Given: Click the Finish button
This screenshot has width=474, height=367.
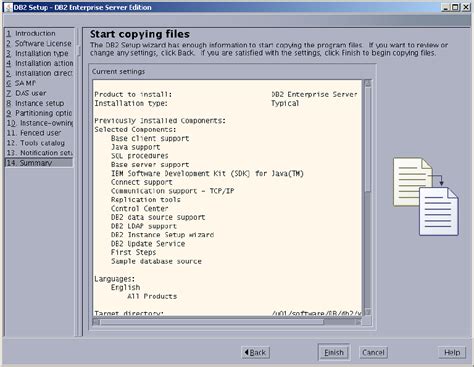Looking at the screenshot, I should coord(334,352).
